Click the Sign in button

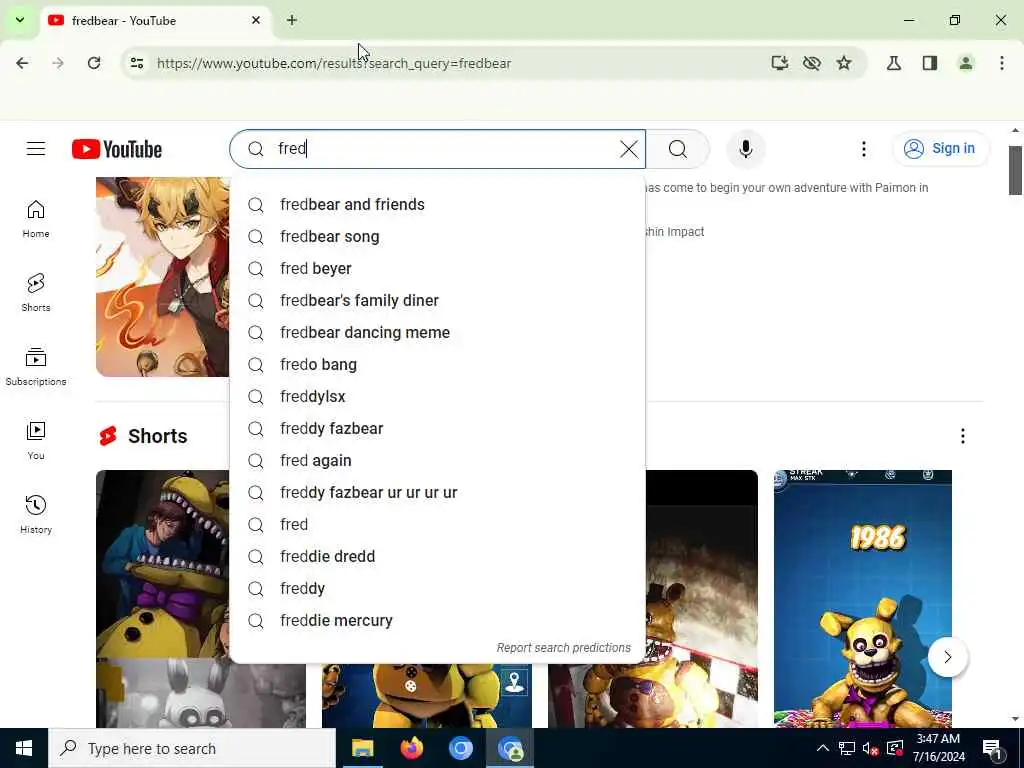pos(940,149)
